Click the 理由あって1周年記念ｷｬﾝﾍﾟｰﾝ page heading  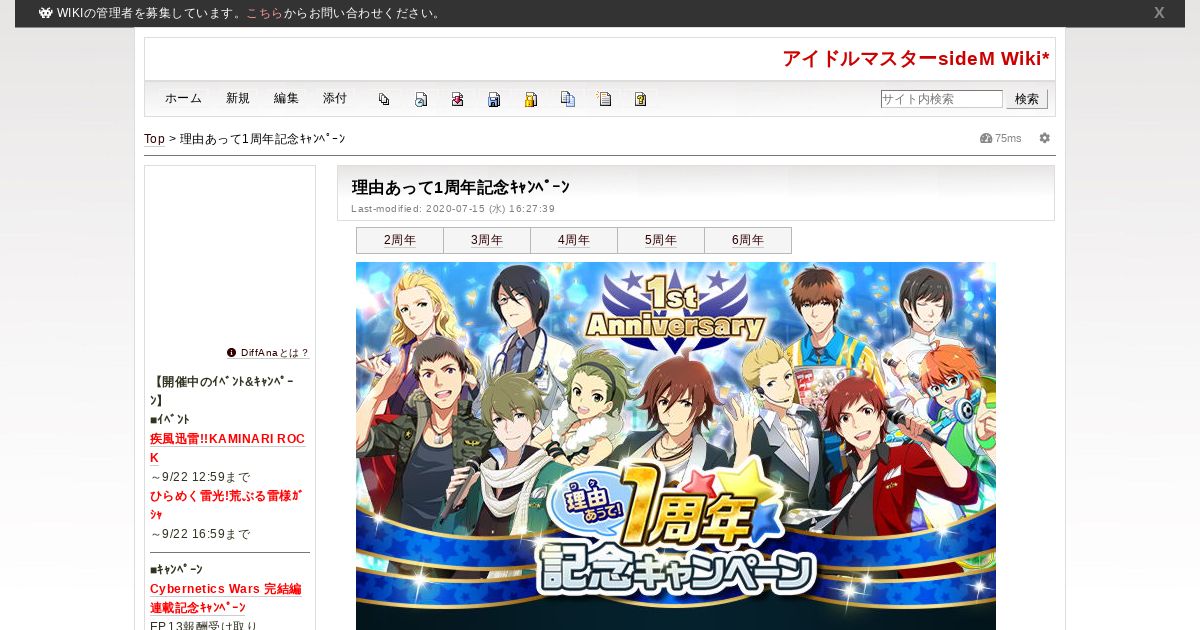click(461, 187)
